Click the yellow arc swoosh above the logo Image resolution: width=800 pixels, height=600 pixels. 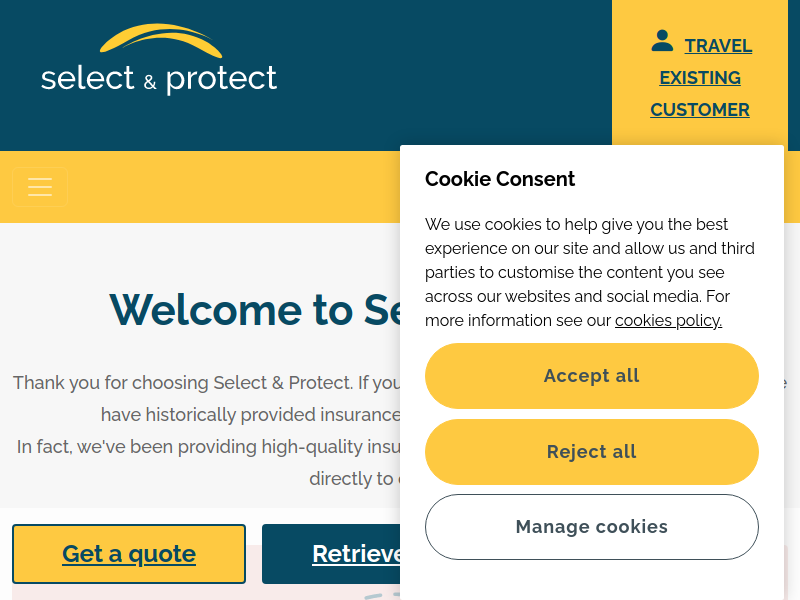point(161,41)
